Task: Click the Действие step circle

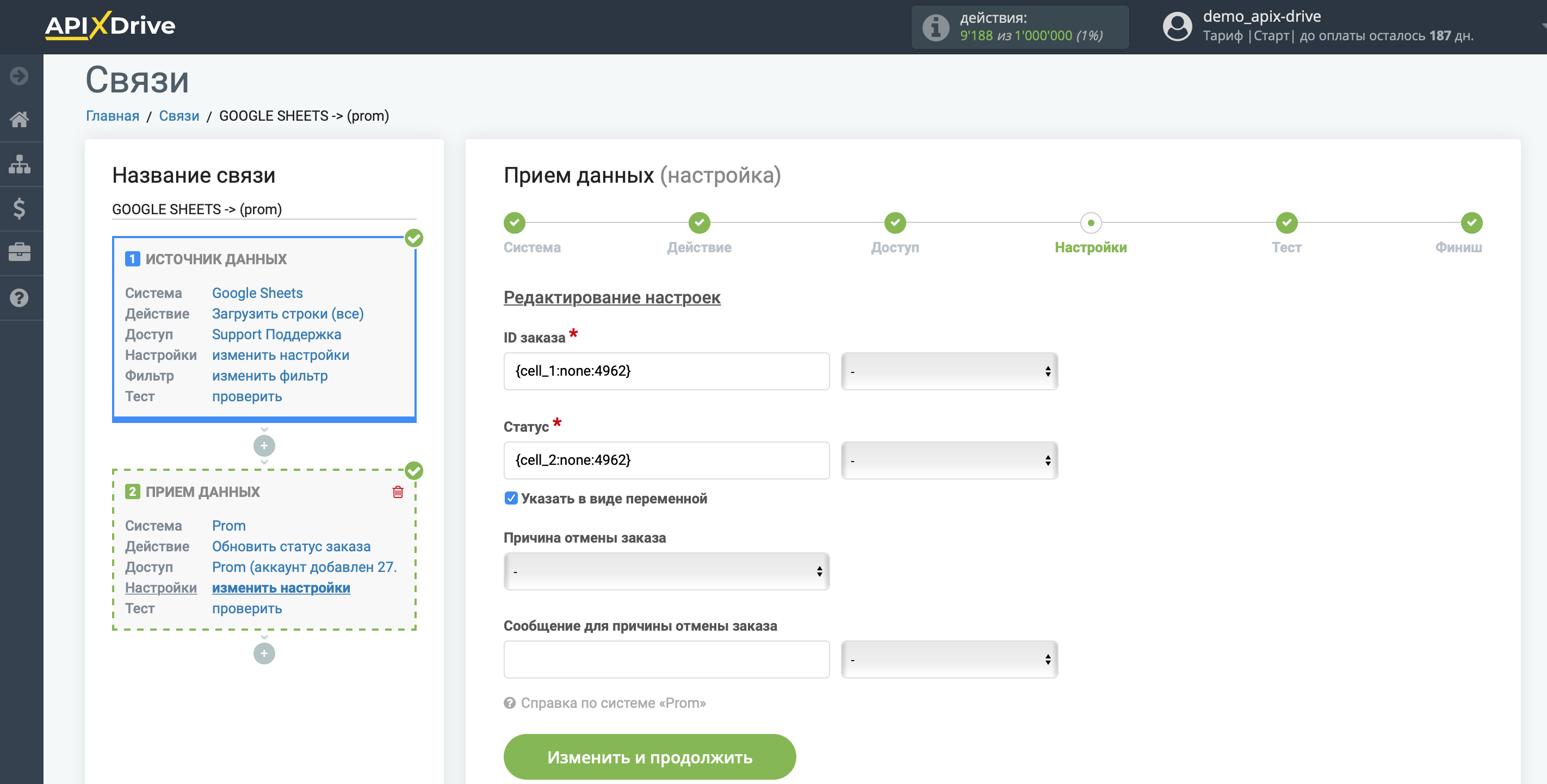Action: (x=699, y=223)
